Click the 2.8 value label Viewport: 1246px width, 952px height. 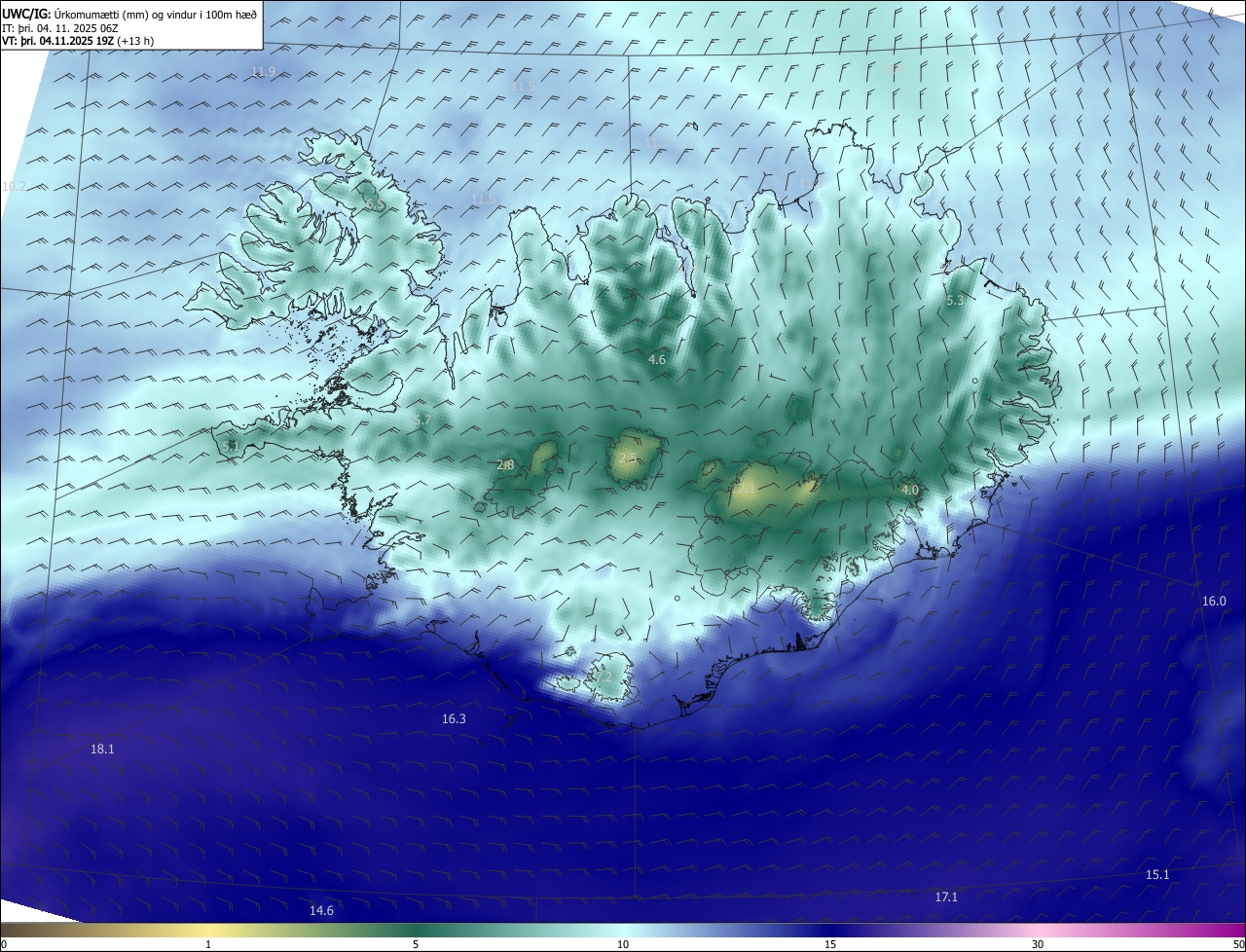pyautogui.click(x=505, y=465)
